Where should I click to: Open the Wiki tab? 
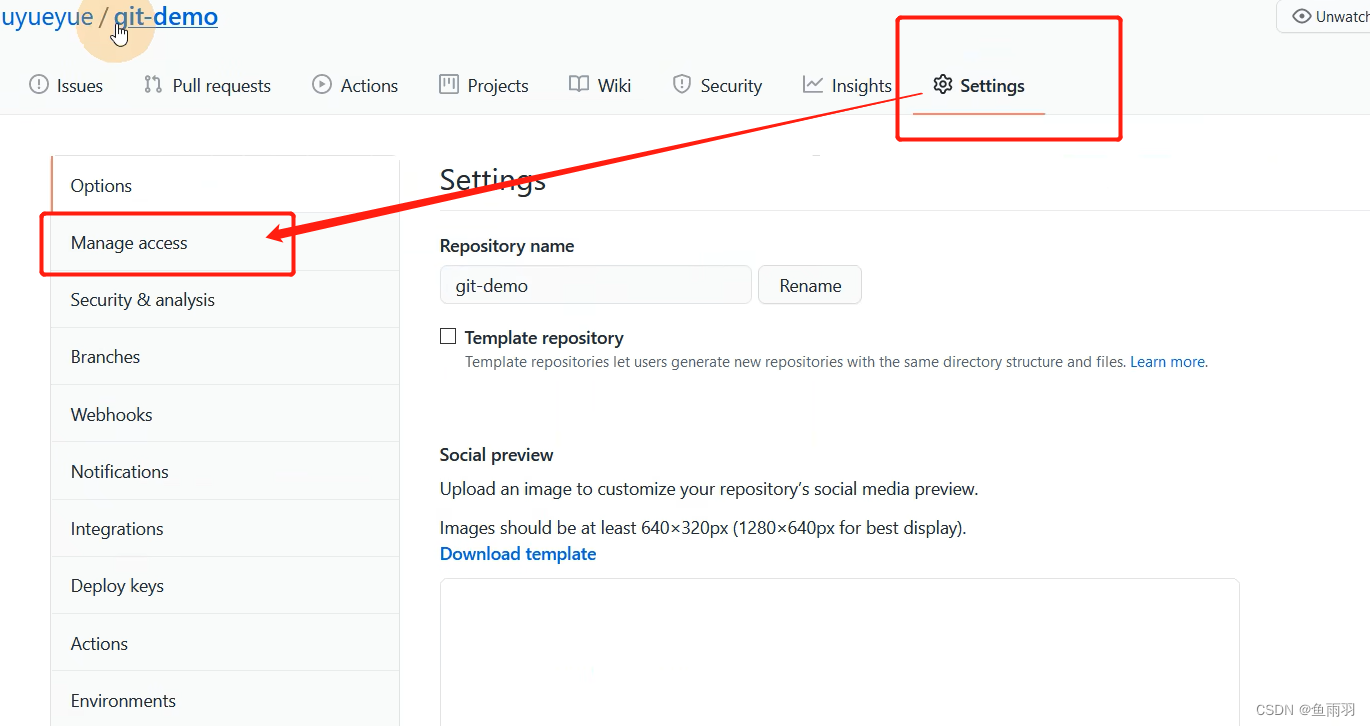click(600, 86)
